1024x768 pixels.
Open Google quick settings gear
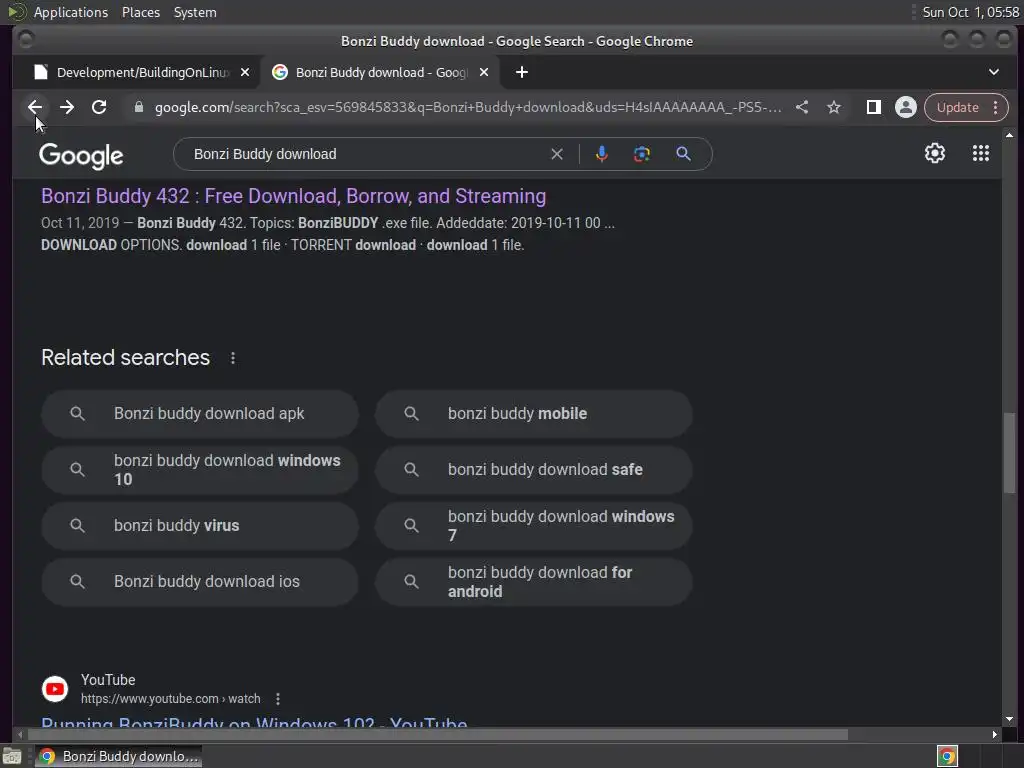point(935,153)
